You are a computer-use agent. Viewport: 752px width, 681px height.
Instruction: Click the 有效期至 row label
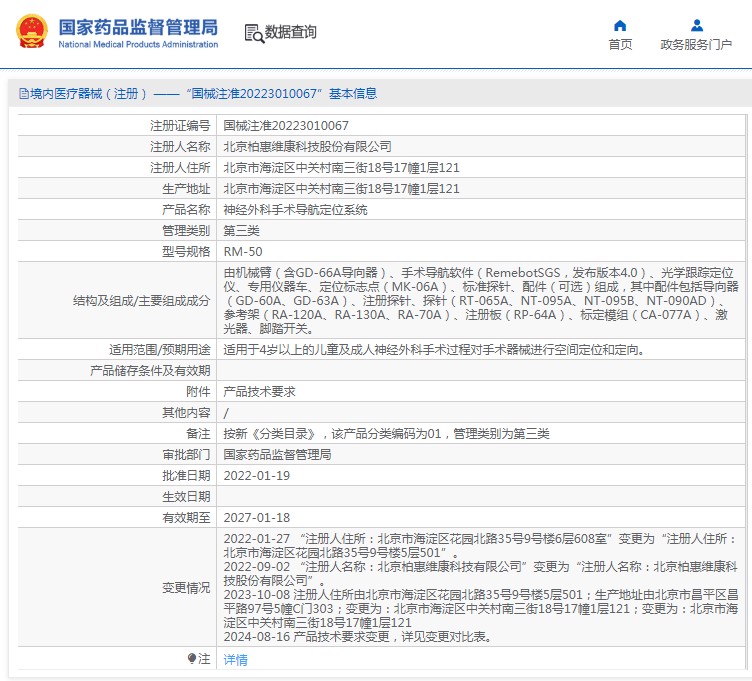[186, 518]
